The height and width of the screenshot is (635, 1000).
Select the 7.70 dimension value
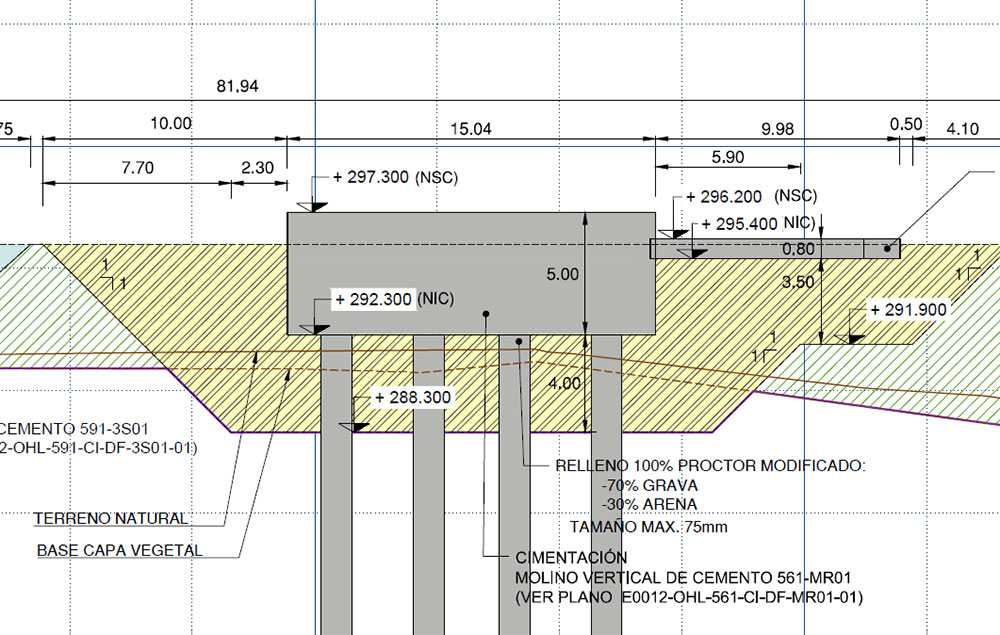tap(137, 168)
